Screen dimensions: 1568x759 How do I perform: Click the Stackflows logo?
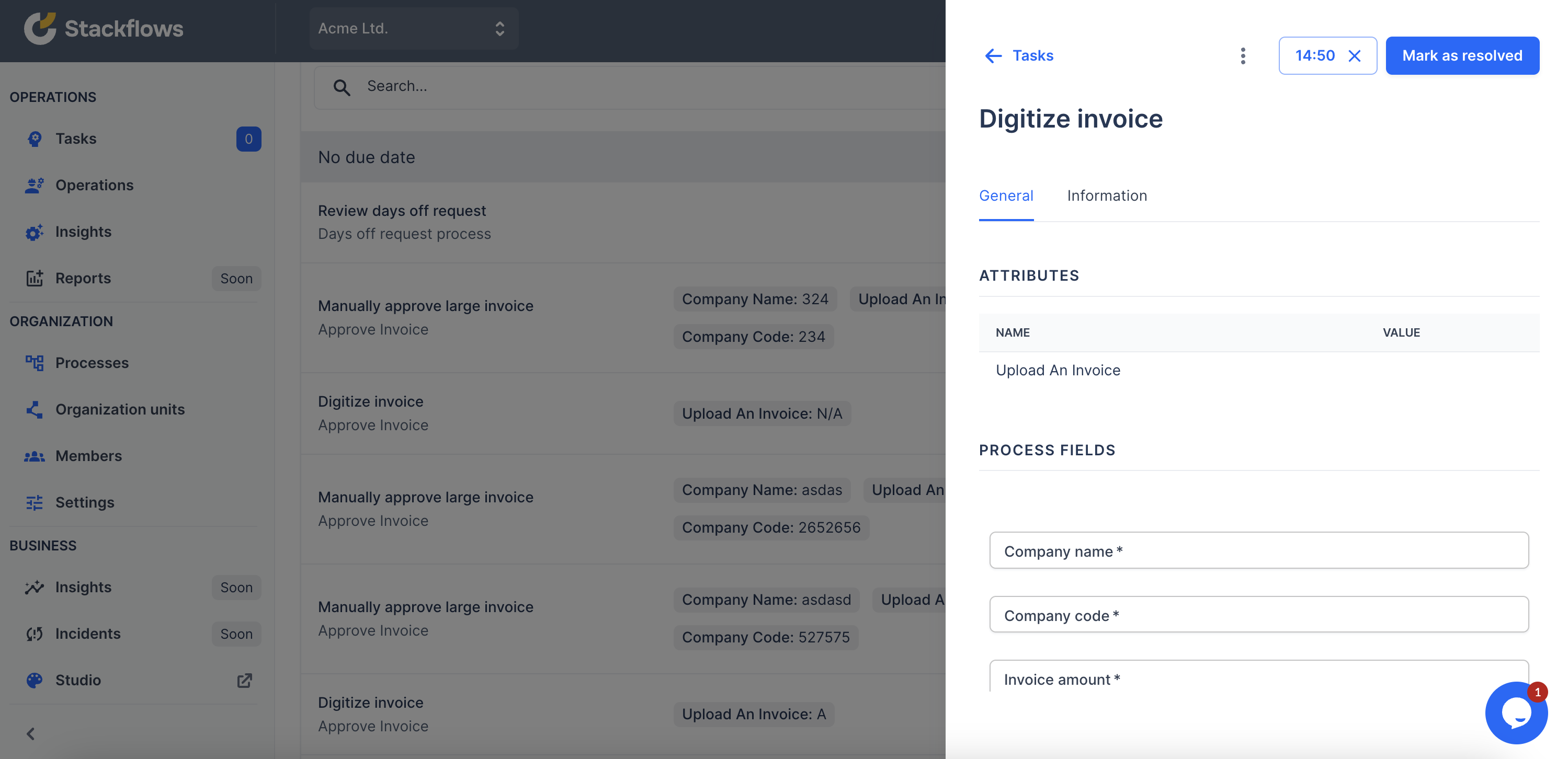pyautogui.click(x=103, y=28)
